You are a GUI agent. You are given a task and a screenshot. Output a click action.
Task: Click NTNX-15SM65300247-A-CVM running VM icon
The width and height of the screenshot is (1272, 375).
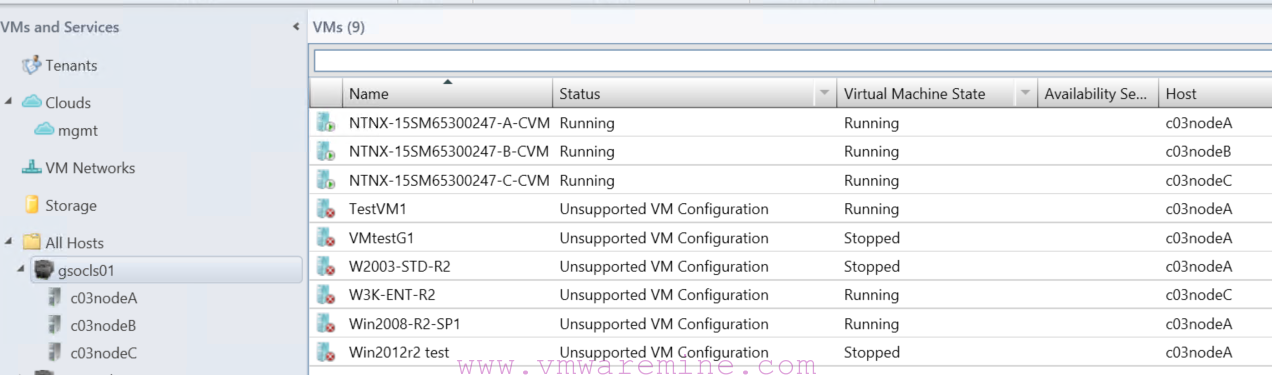pos(325,123)
